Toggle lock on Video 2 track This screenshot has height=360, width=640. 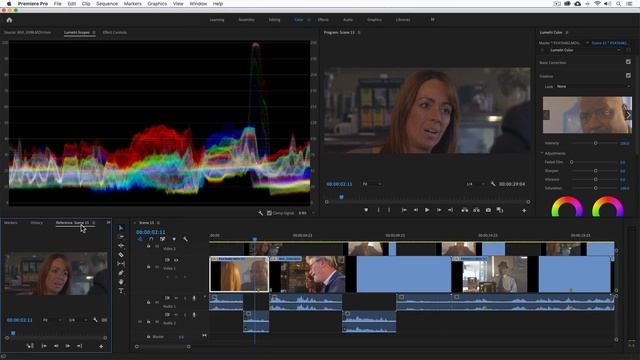tap(149, 247)
